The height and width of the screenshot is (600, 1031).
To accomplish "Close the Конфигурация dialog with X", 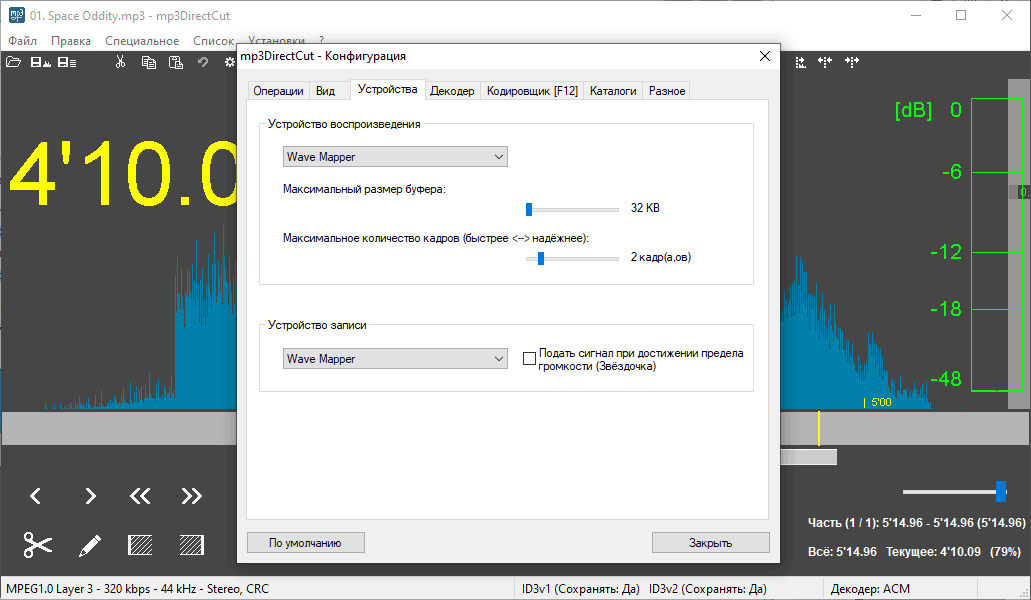I will pos(765,57).
